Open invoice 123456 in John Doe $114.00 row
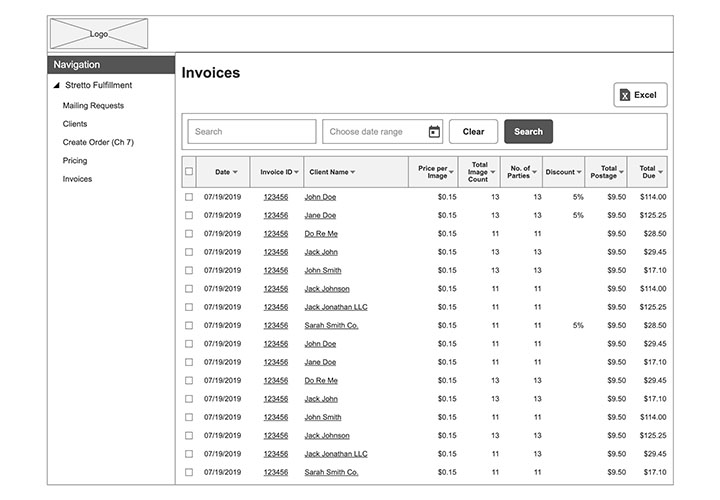The width and height of the screenshot is (720, 500). point(276,197)
